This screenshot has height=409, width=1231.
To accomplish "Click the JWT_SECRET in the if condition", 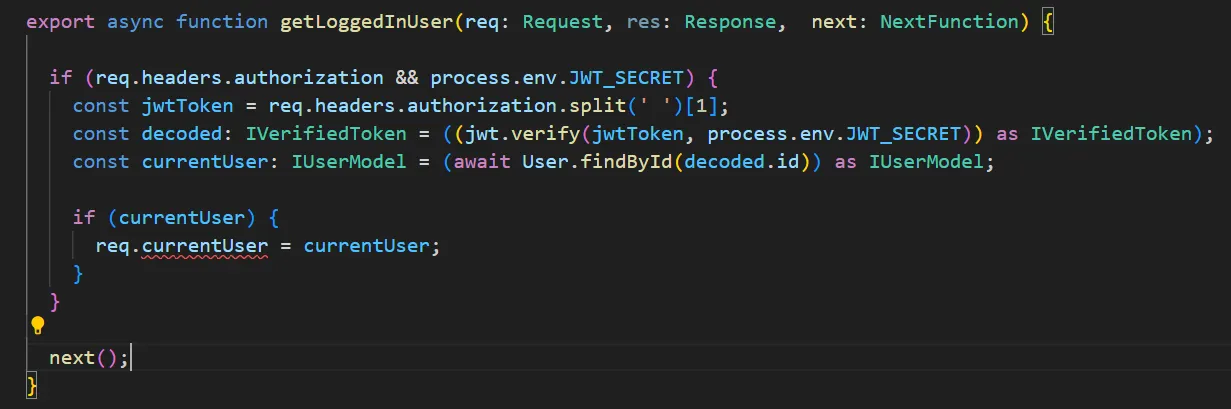I will coord(626,77).
